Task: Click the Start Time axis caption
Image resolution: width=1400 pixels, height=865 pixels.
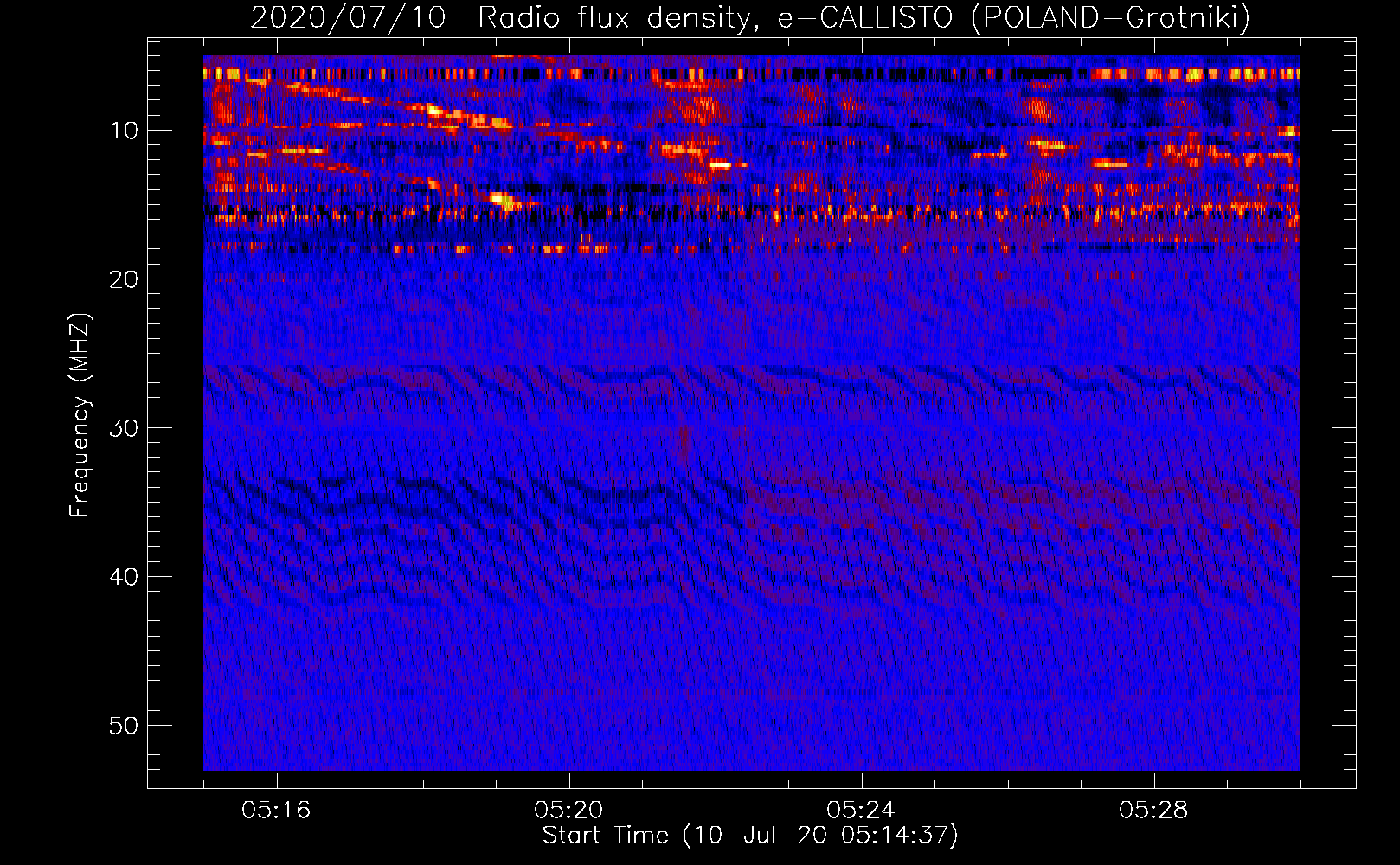Action: 750,836
